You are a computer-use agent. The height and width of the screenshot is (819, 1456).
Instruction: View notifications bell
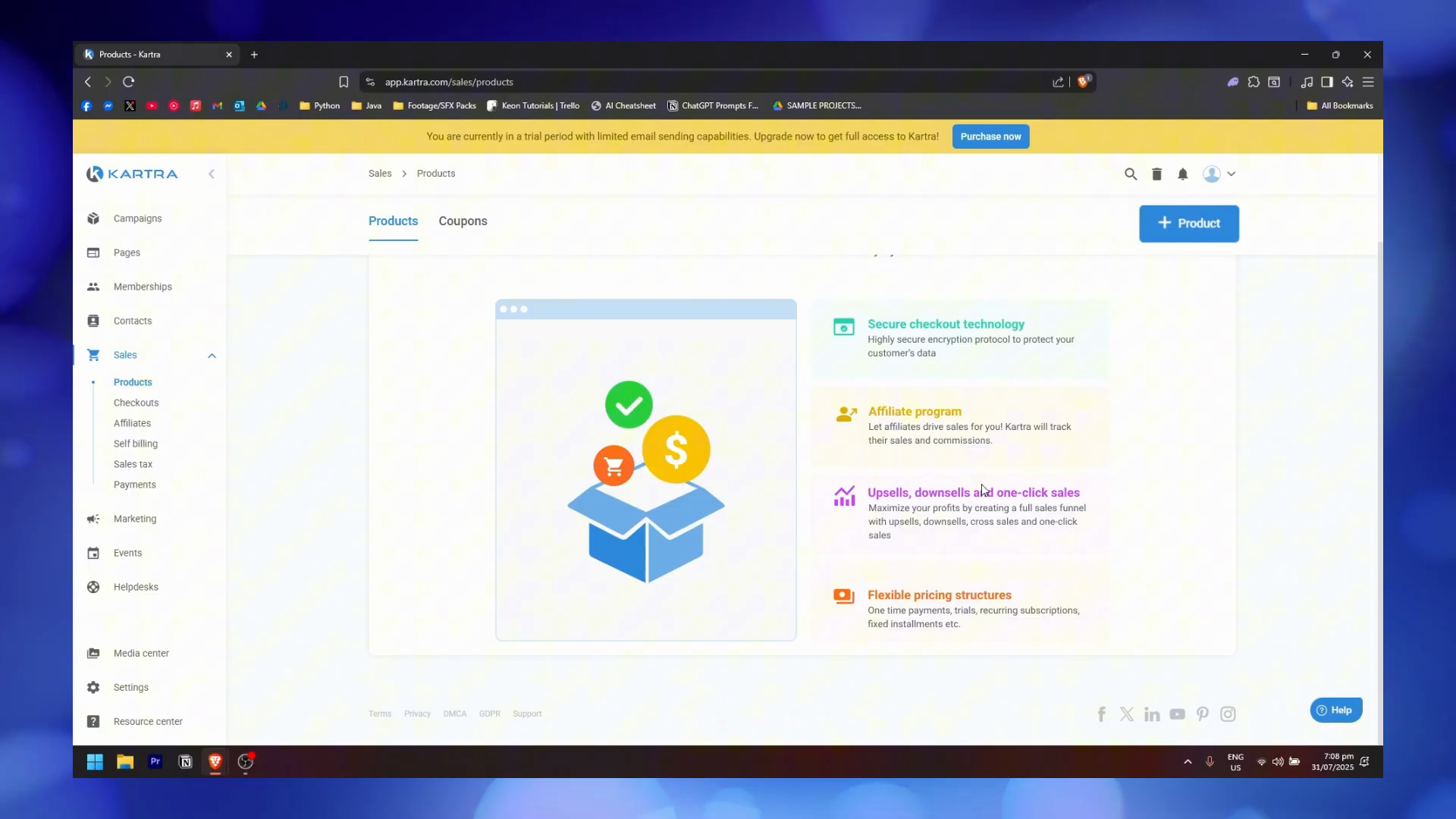tap(1182, 174)
